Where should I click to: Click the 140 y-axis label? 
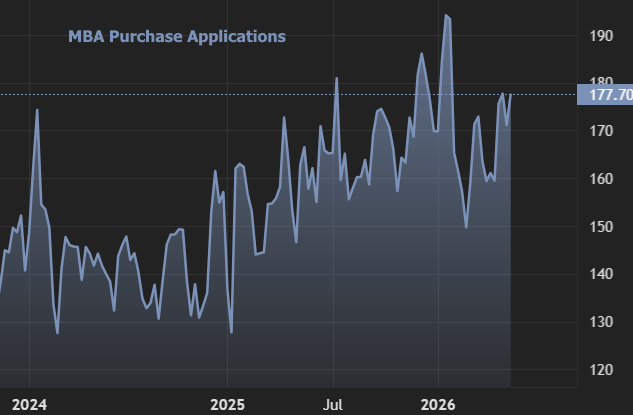click(601, 274)
